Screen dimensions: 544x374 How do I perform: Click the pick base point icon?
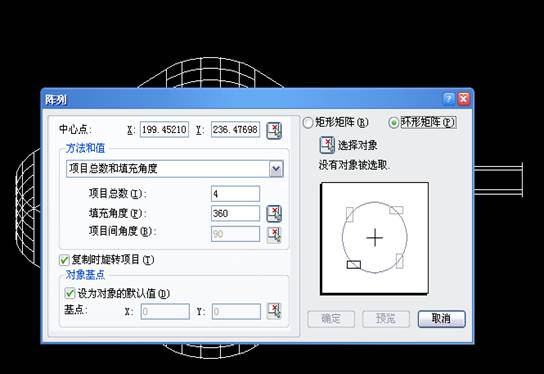[x=274, y=311]
